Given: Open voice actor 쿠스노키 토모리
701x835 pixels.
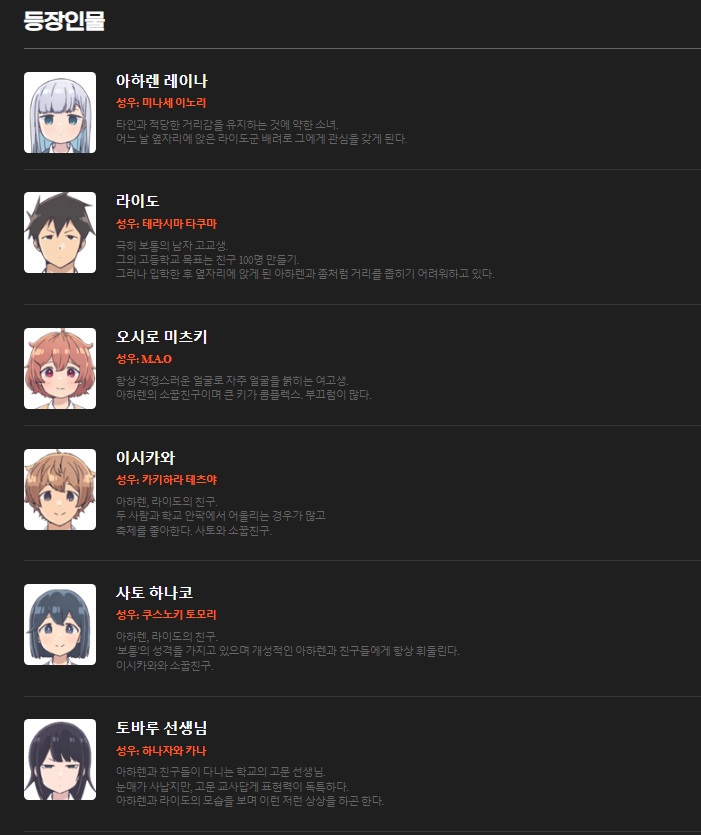Looking at the screenshot, I should 179,615.
